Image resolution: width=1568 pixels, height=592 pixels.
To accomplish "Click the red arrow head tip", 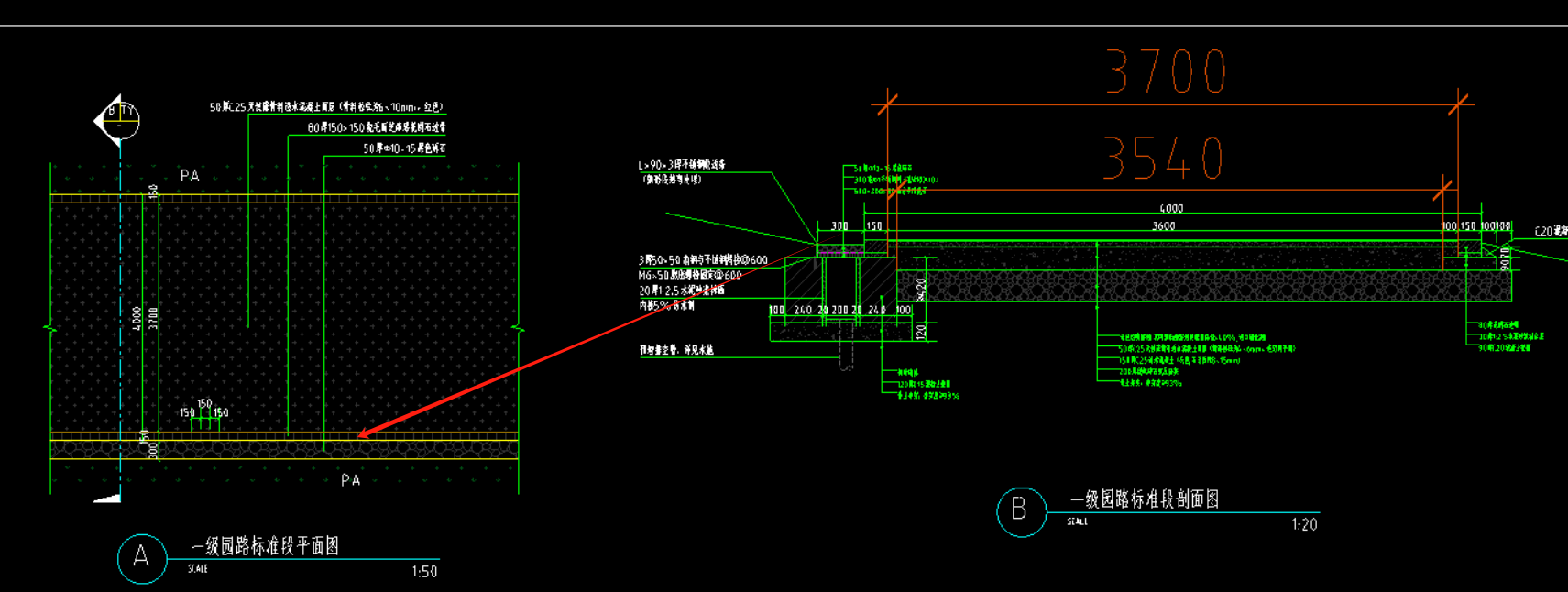I will (360, 435).
